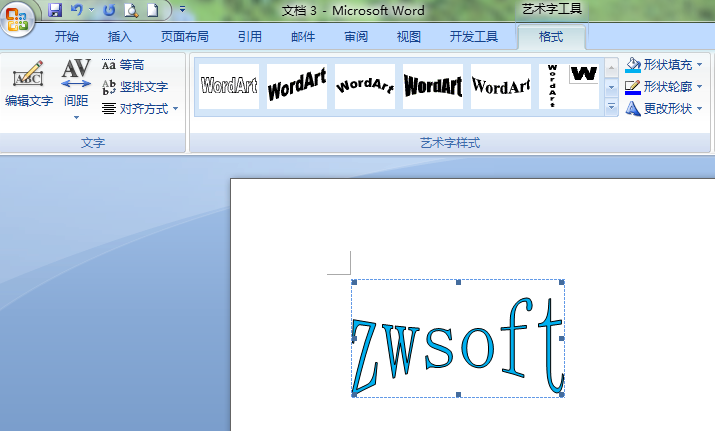The width and height of the screenshot is (715, 431).
Task: Undo the last action
Action: point(76,10)
